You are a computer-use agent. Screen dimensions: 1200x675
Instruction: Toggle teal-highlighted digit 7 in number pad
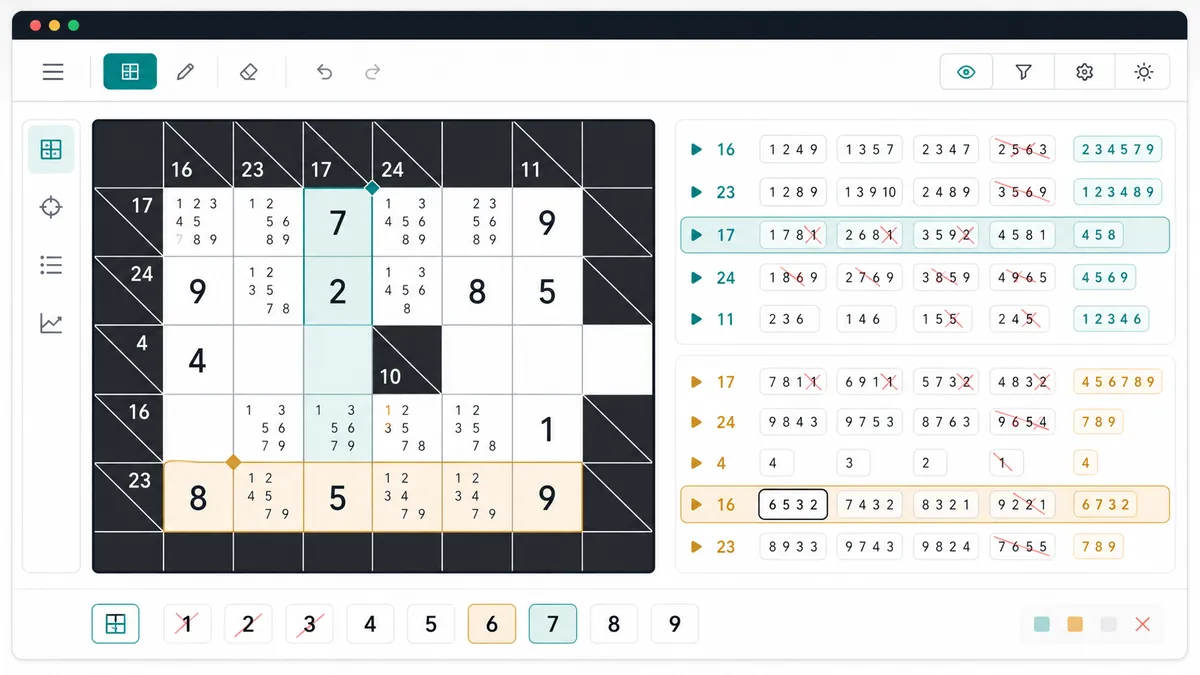coord(553,624)
